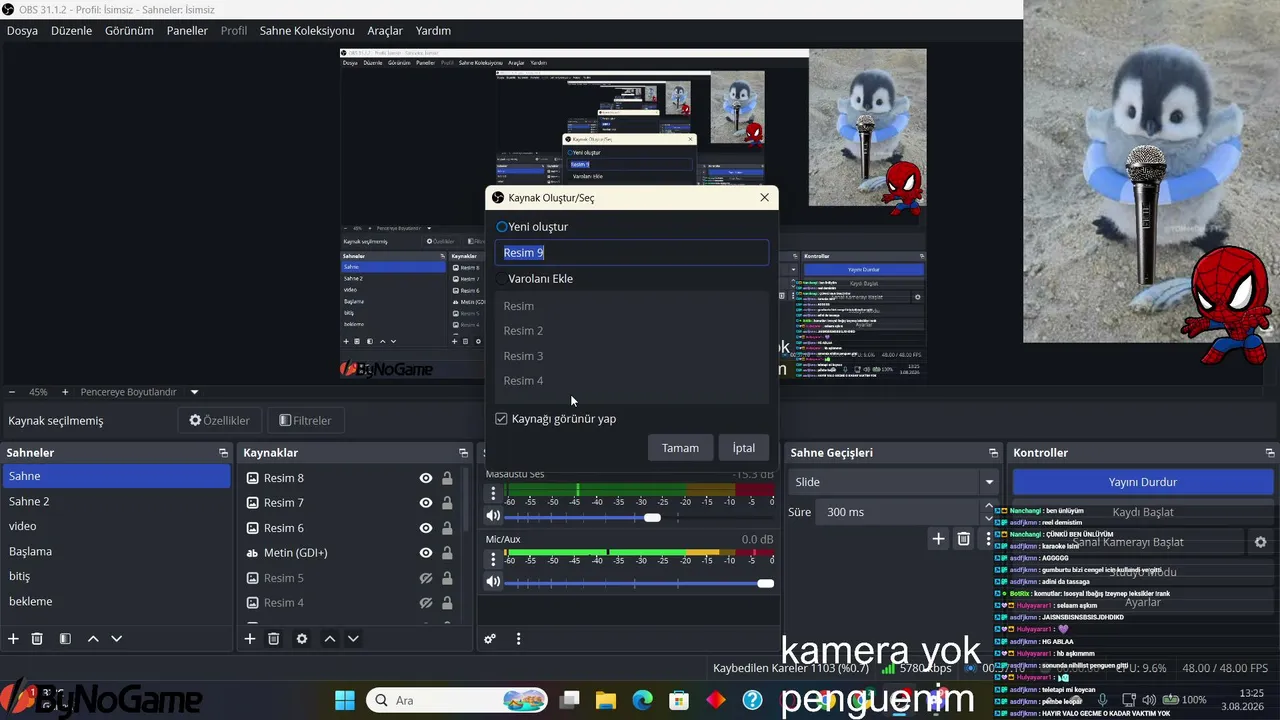Open the Dosya menu
The height and width of the screenshot is (720, 1280).
pos(22,31)
